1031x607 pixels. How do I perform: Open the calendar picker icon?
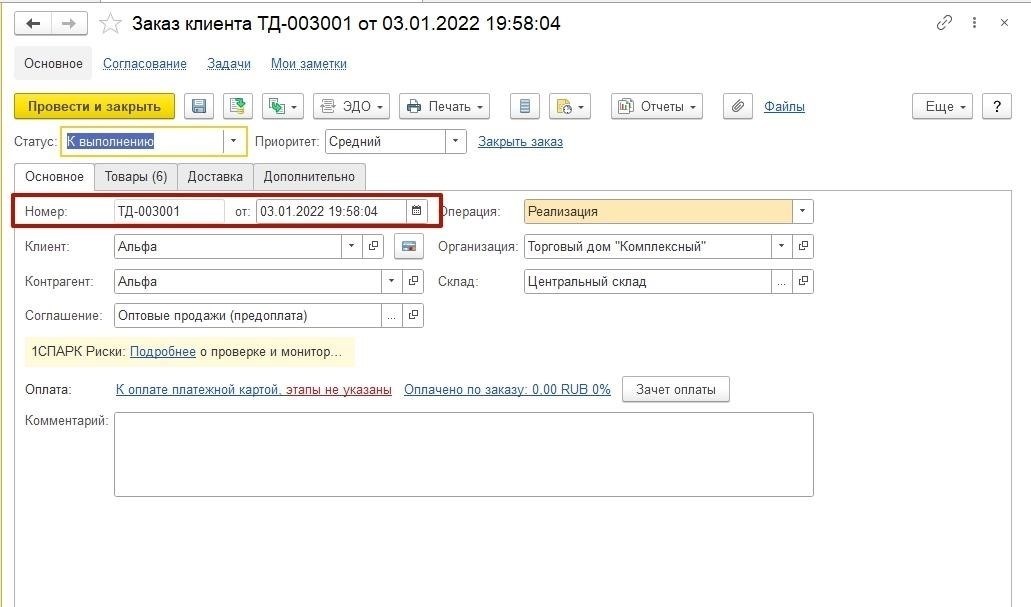(416, 211)
